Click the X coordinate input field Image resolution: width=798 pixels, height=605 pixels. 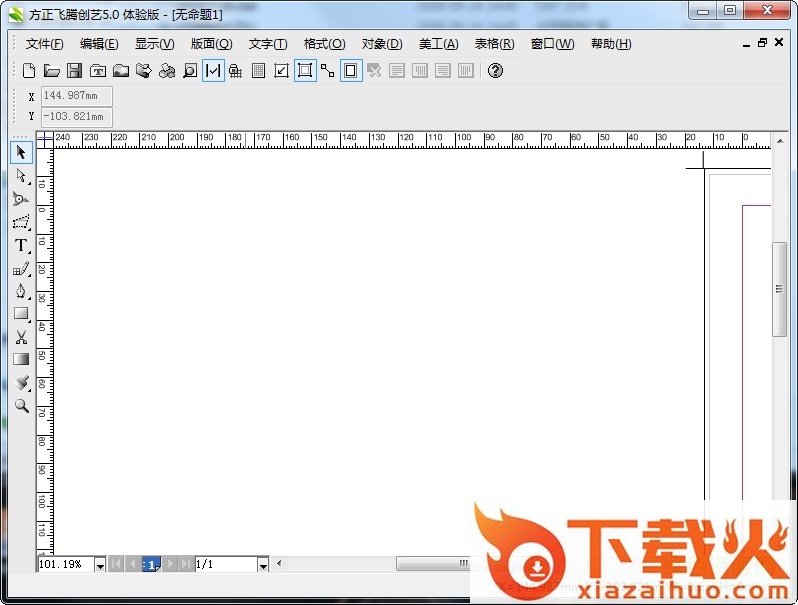pos(76,96)
